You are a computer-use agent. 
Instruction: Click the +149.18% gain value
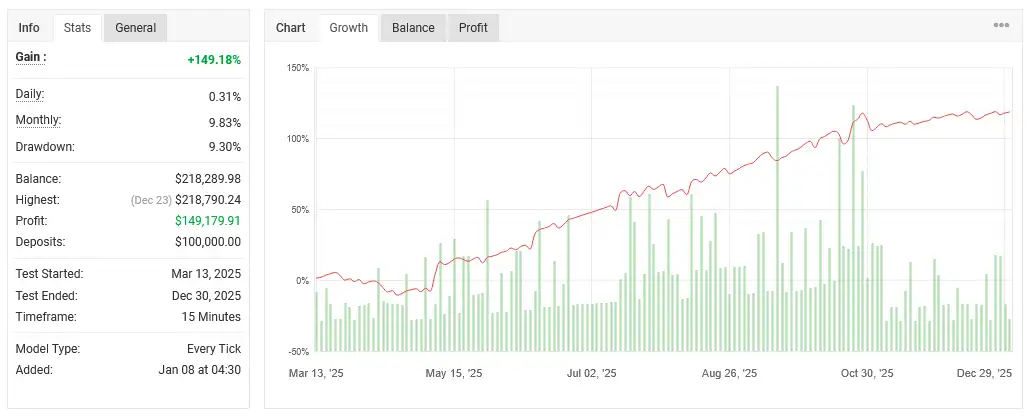(214, 60)
